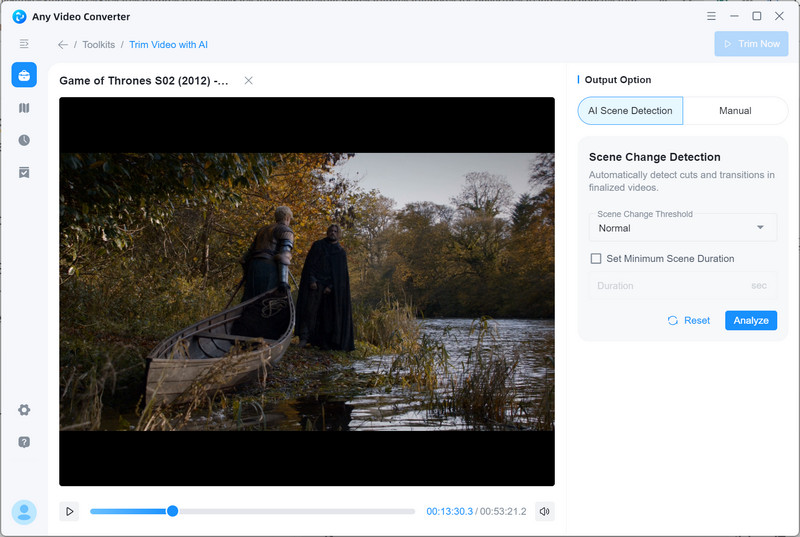This screenshot has width=800, height=537.
Task: Open settings gear in sidebar
Action: (x=24, y=410)
